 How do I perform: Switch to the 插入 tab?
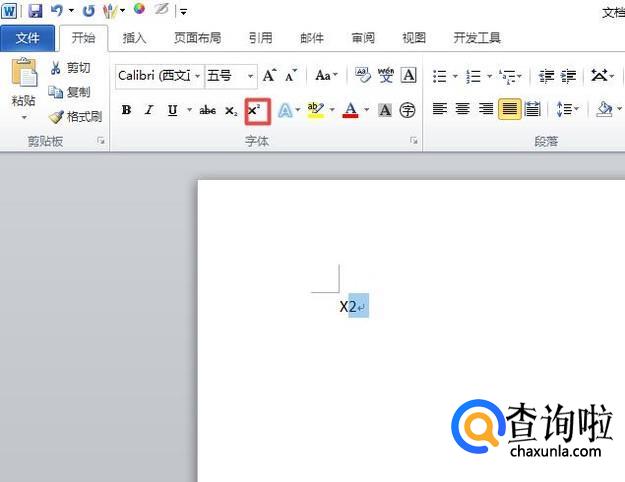click(x=134, y=38)
